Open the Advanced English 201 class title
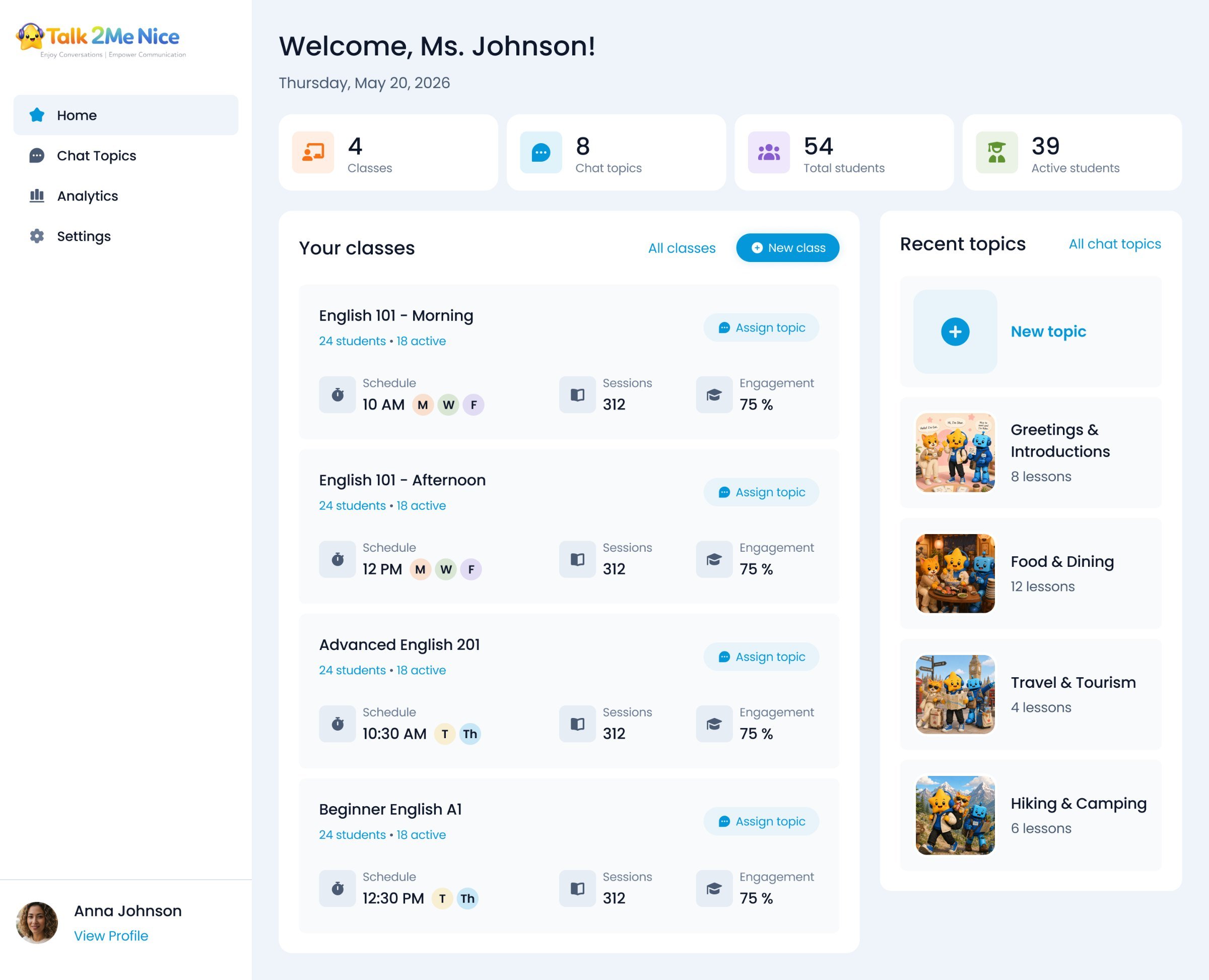1209x980 pixels. coord(399,644)
